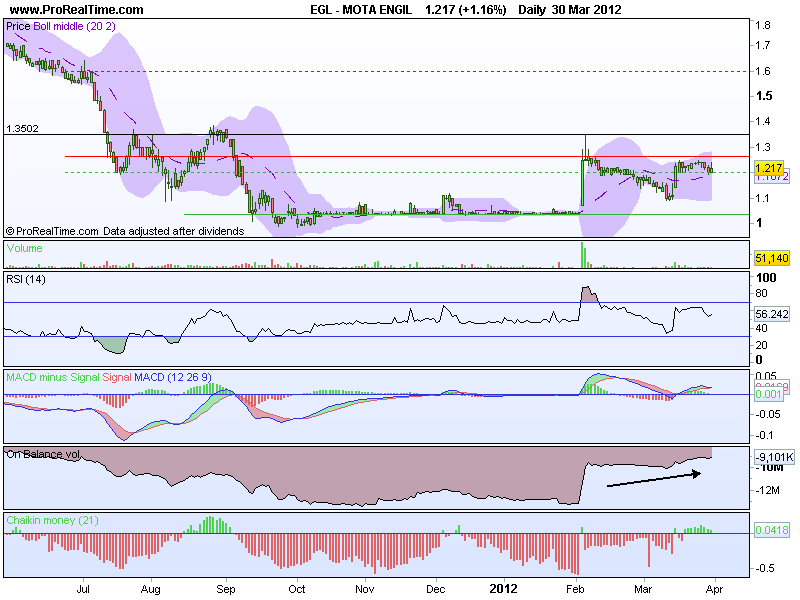Click the "On Balance vol" panel label

[43, 454]
